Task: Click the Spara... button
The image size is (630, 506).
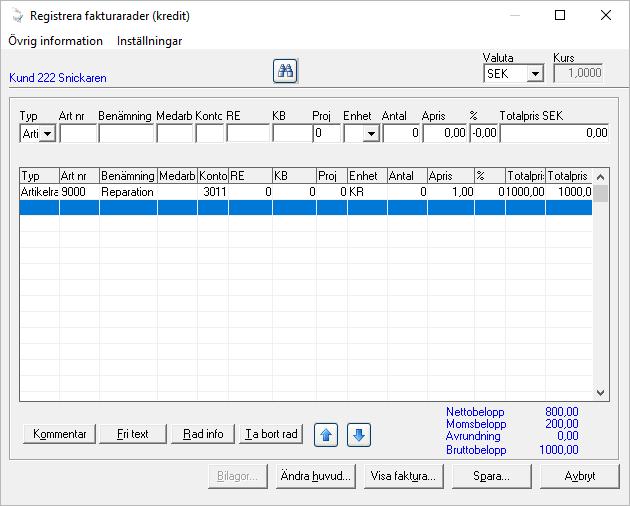Action: 492,476
